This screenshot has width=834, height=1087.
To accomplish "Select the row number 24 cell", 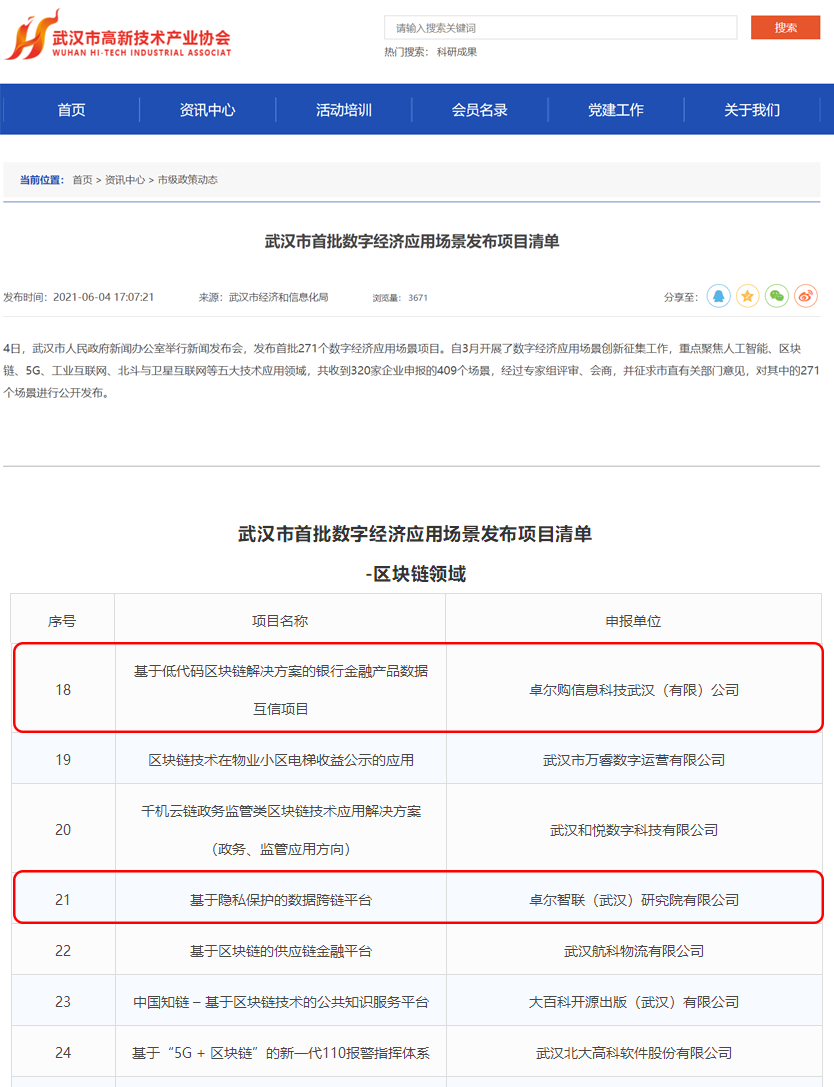I will click(63, 1052).
